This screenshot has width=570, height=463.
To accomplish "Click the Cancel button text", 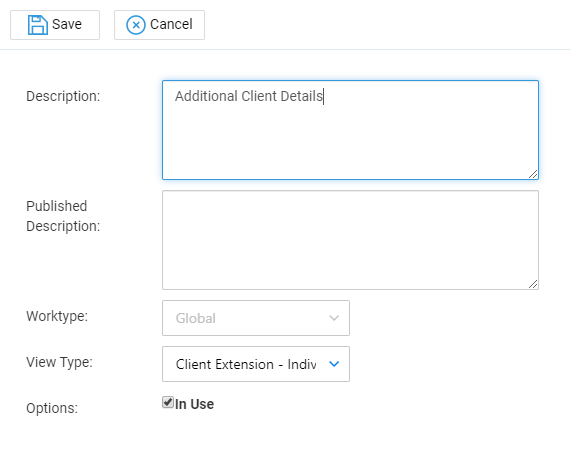I will point(171,24).
